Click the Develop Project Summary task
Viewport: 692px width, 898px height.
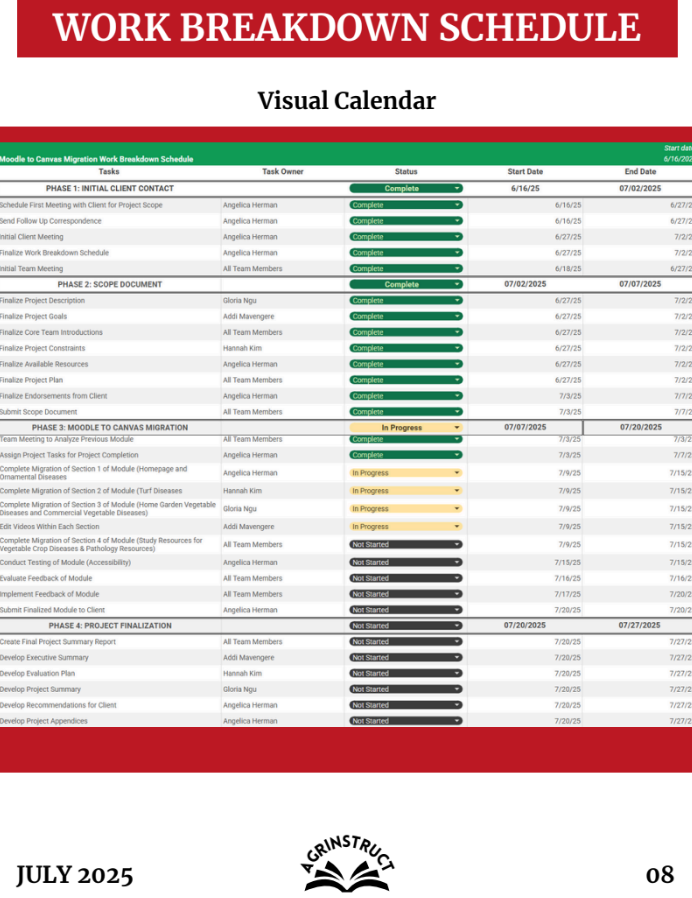point(40,690)
